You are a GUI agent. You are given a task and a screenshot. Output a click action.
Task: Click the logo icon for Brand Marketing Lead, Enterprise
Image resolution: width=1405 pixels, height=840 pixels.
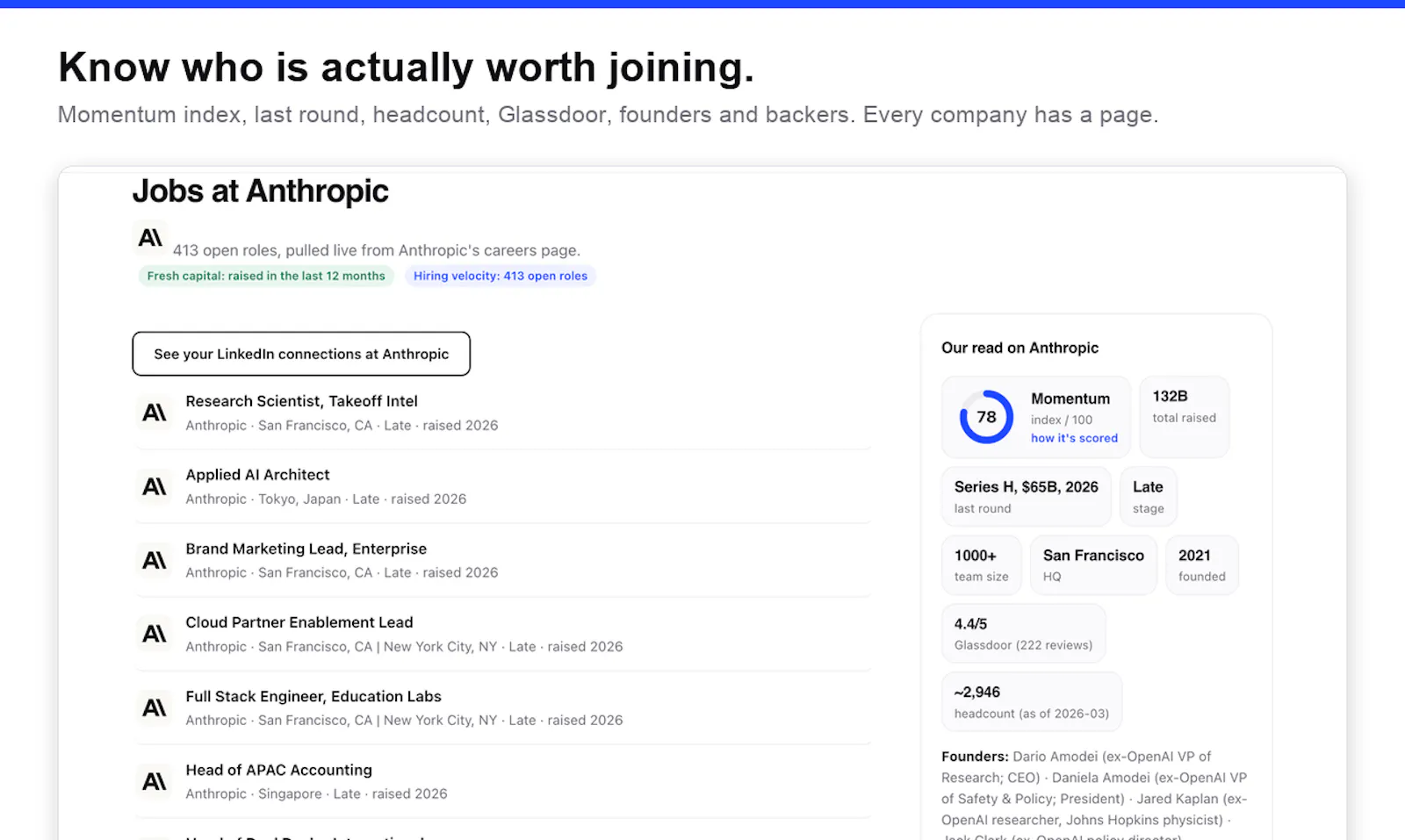tap(155, 560)
